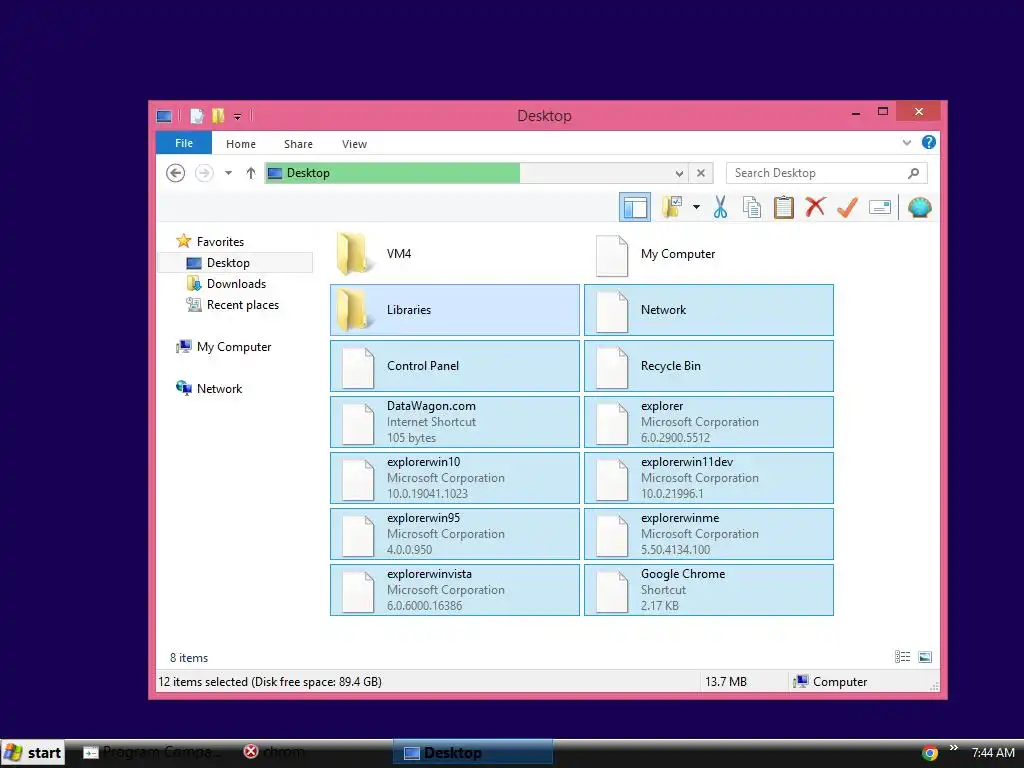The height and width of the screenshot is (768, 1024).
Task: Expand the address bar history dropdown
Action: (679, 173)
